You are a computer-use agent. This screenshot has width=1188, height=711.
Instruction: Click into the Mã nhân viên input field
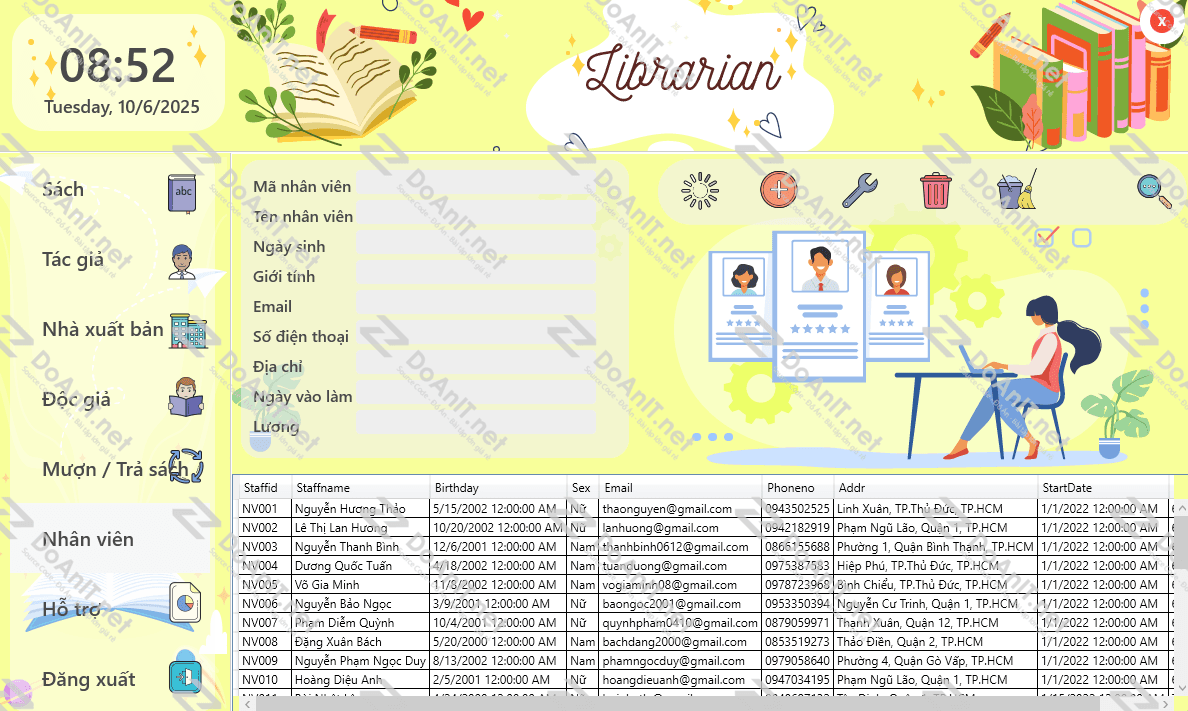(475, 187)
